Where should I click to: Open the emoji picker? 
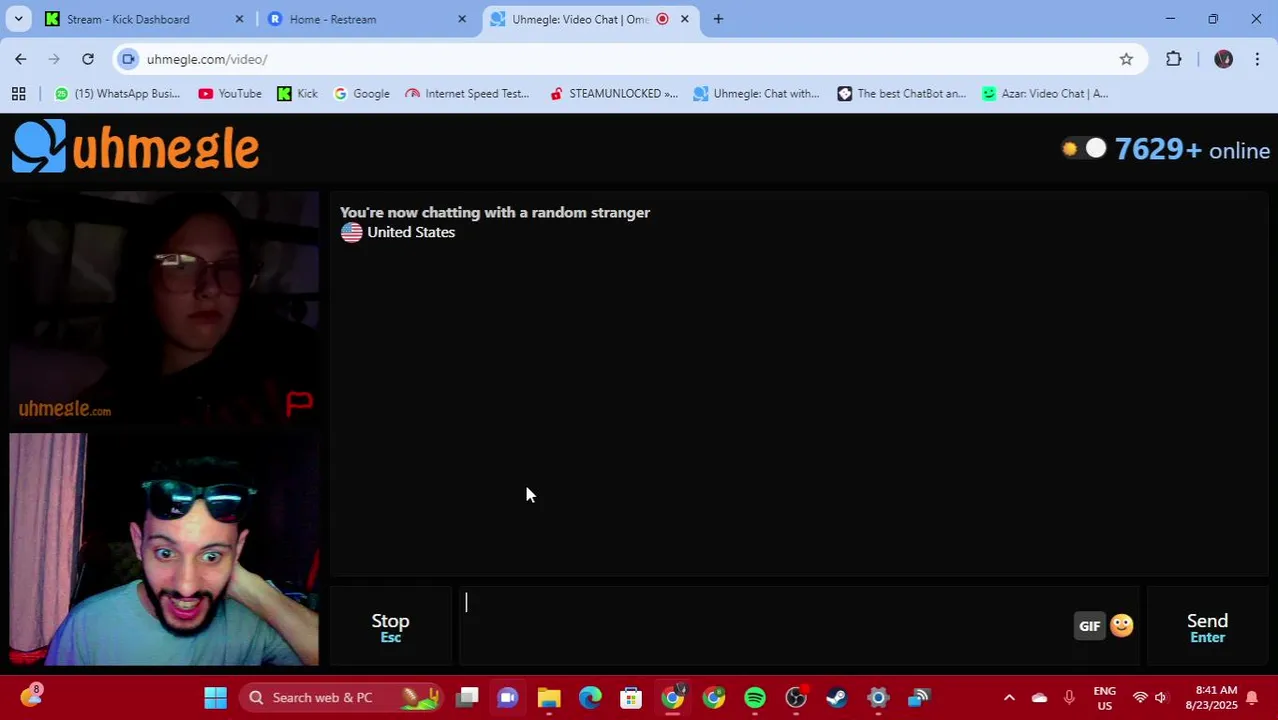click(1121, 625)
